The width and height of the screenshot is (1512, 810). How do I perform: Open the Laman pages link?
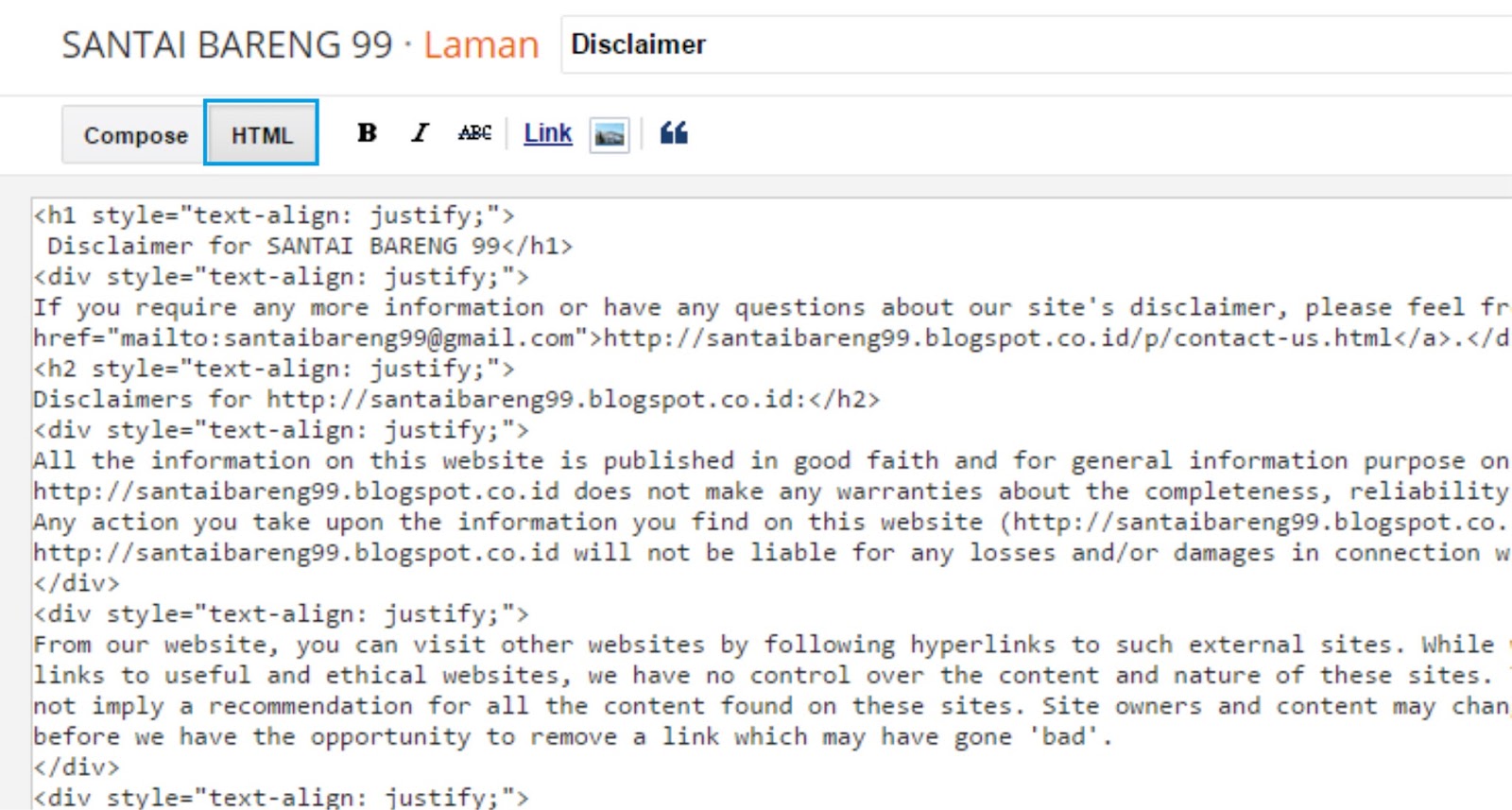[x=480, y=44]
